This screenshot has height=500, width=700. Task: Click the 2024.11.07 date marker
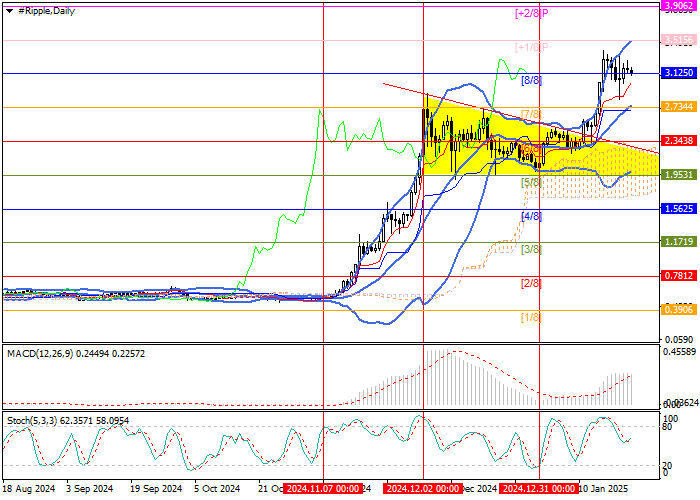click(322, 489)
